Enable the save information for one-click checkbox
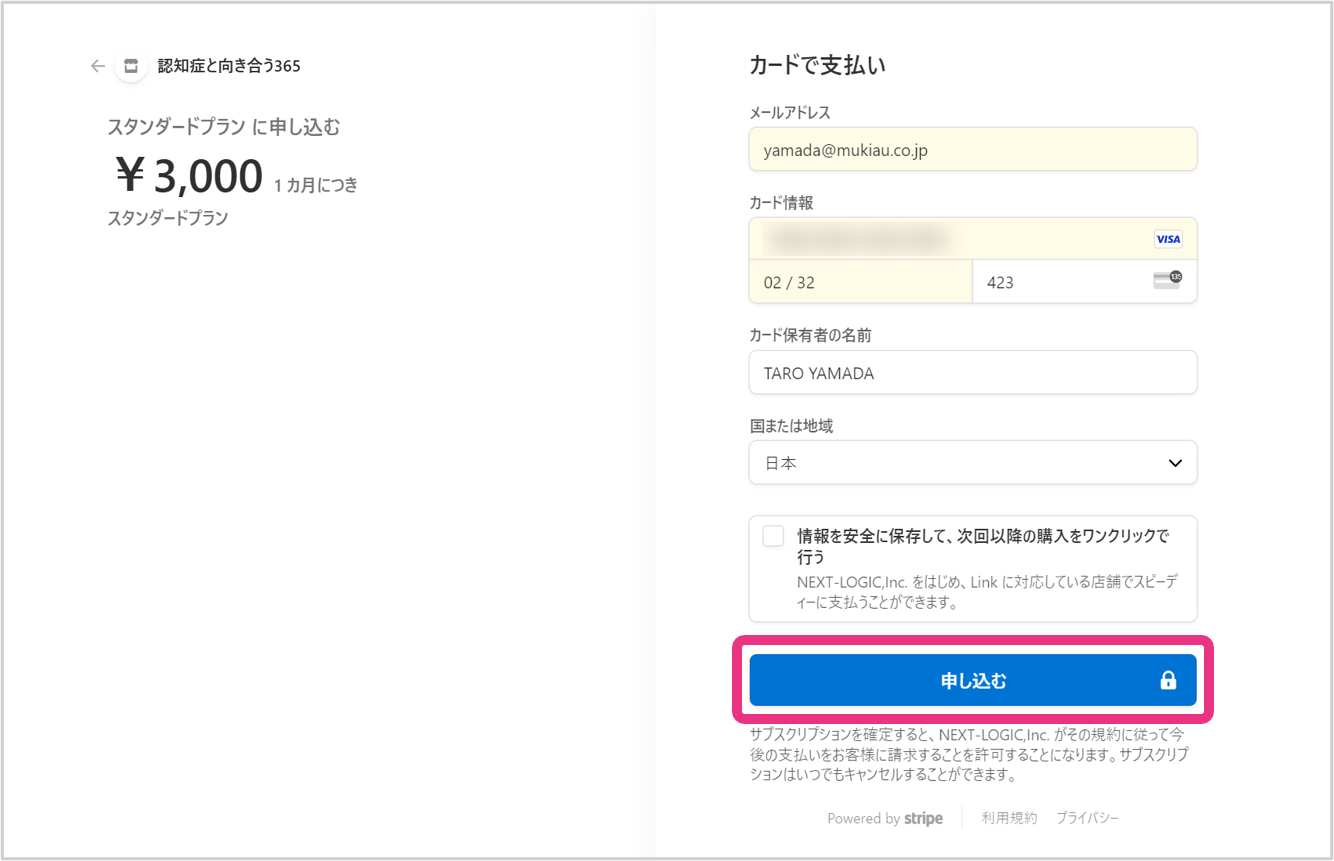Viewport: 1334px width, 861px height. pos(773,536)
